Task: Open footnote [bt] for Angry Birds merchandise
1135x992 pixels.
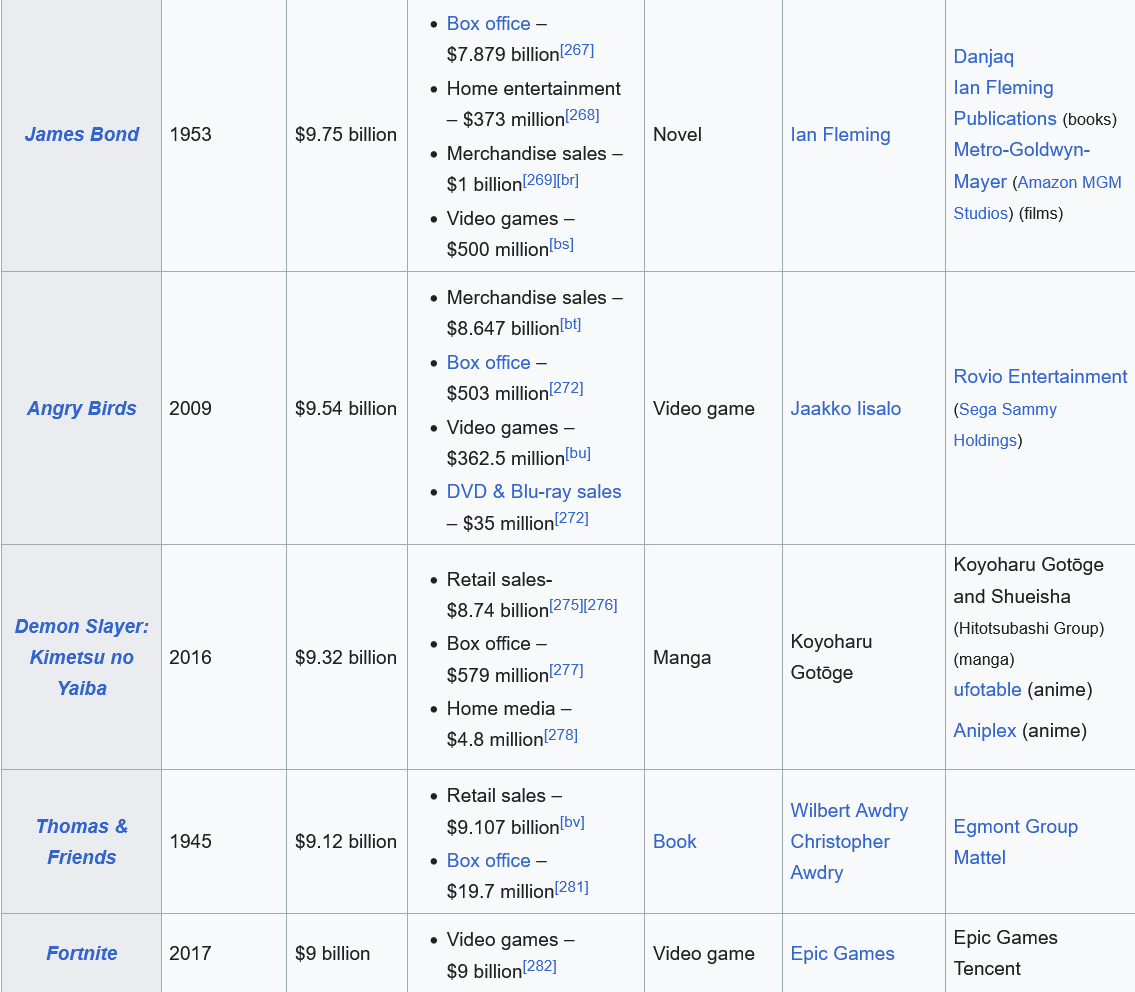Action: point(570,324)
